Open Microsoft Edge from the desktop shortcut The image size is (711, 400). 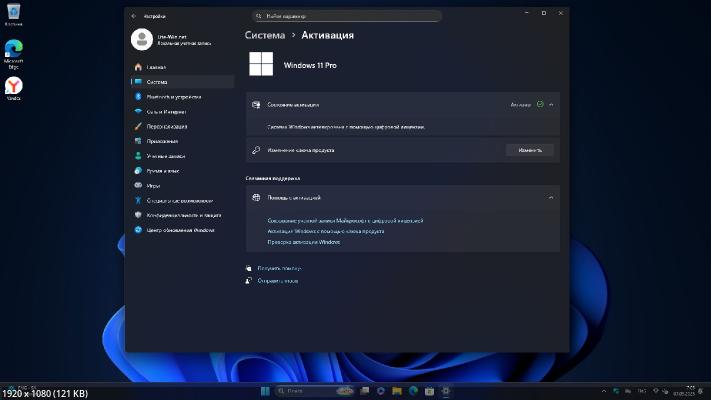[14, 52]
